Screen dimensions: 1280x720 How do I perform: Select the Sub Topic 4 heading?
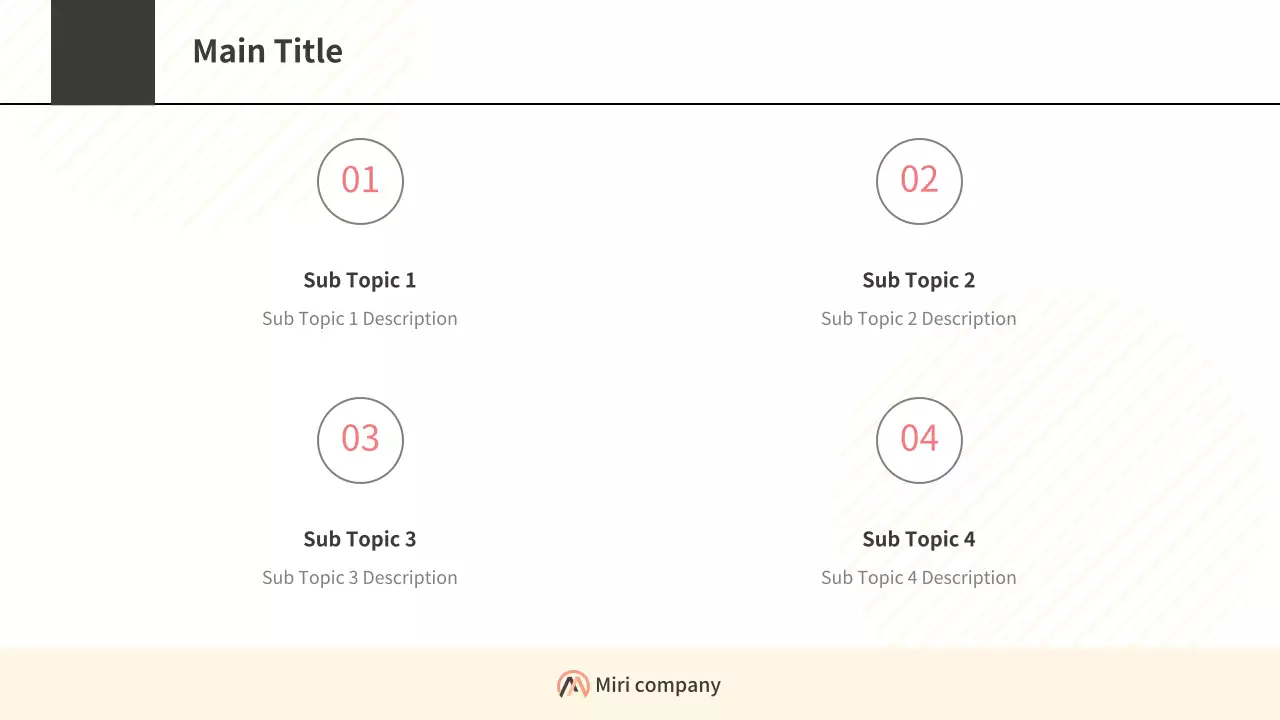point(919,539)
